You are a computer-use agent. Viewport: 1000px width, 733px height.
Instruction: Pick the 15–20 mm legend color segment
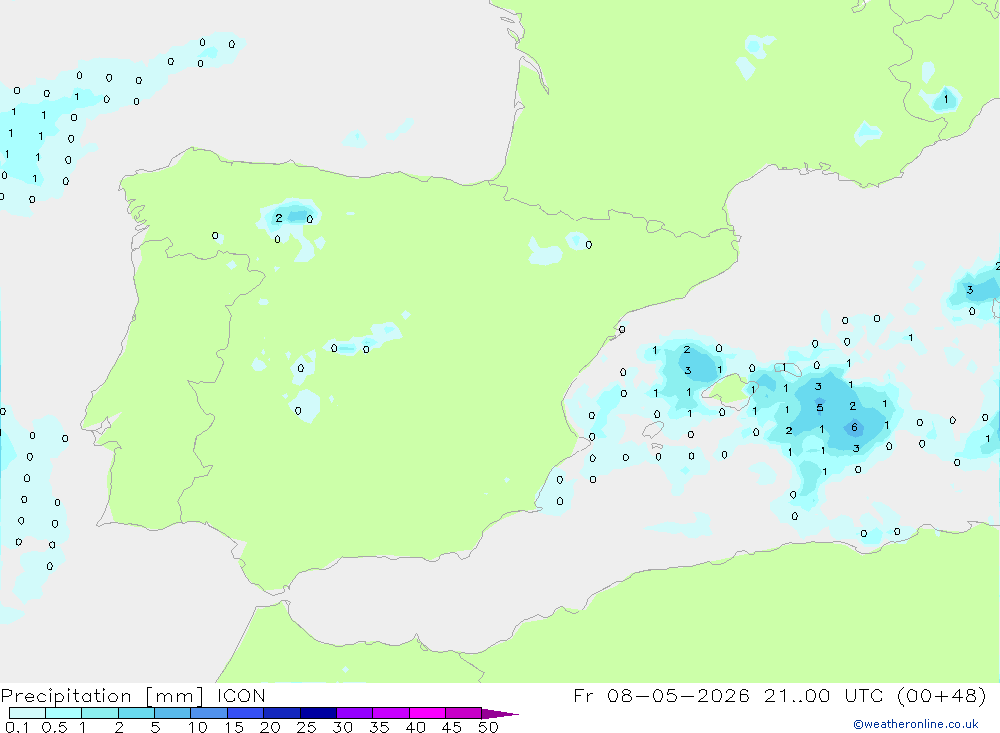245,713
